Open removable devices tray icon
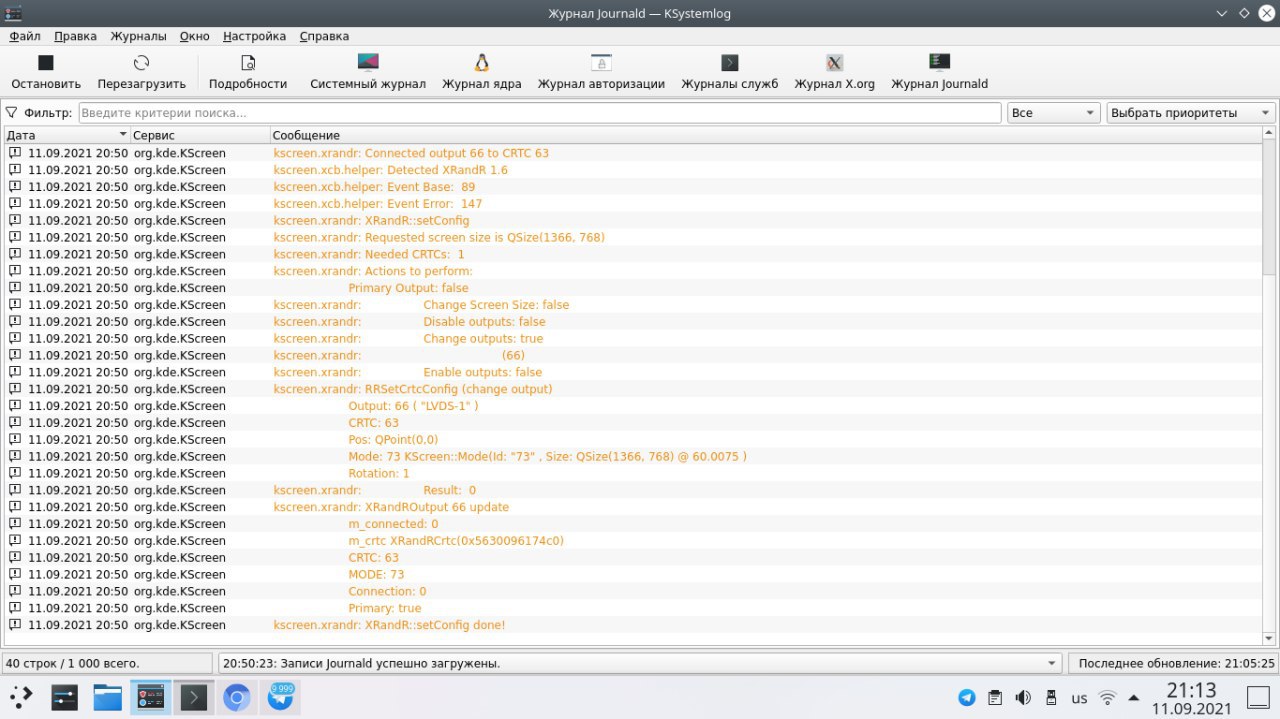 click(x=1051, y=698)
